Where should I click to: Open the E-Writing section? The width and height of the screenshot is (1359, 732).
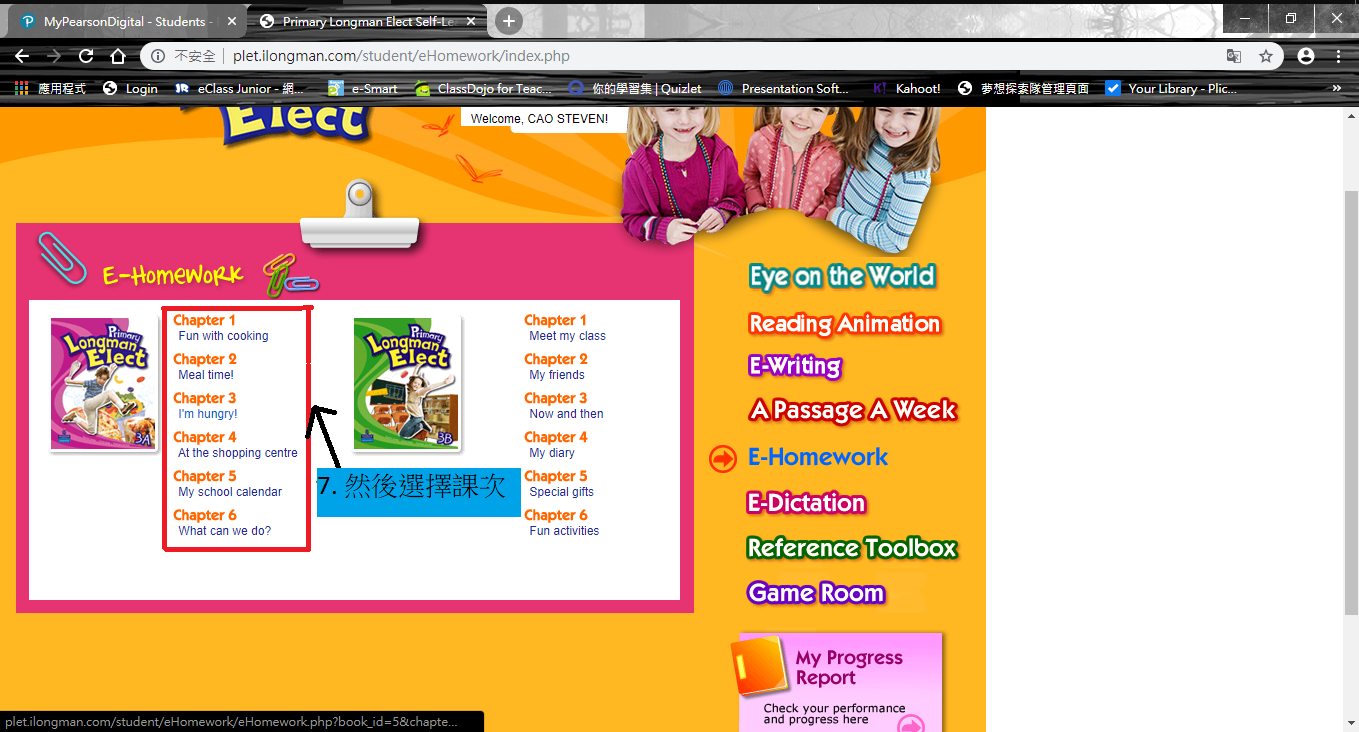pyautogui.click(x=795, y=366)
